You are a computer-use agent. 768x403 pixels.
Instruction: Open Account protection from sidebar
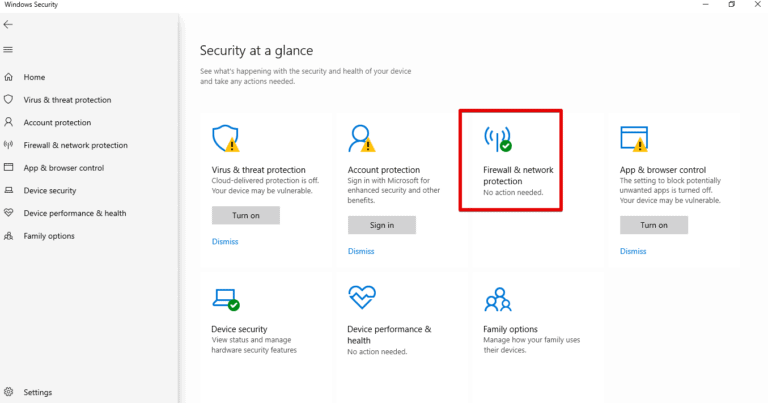57,122
